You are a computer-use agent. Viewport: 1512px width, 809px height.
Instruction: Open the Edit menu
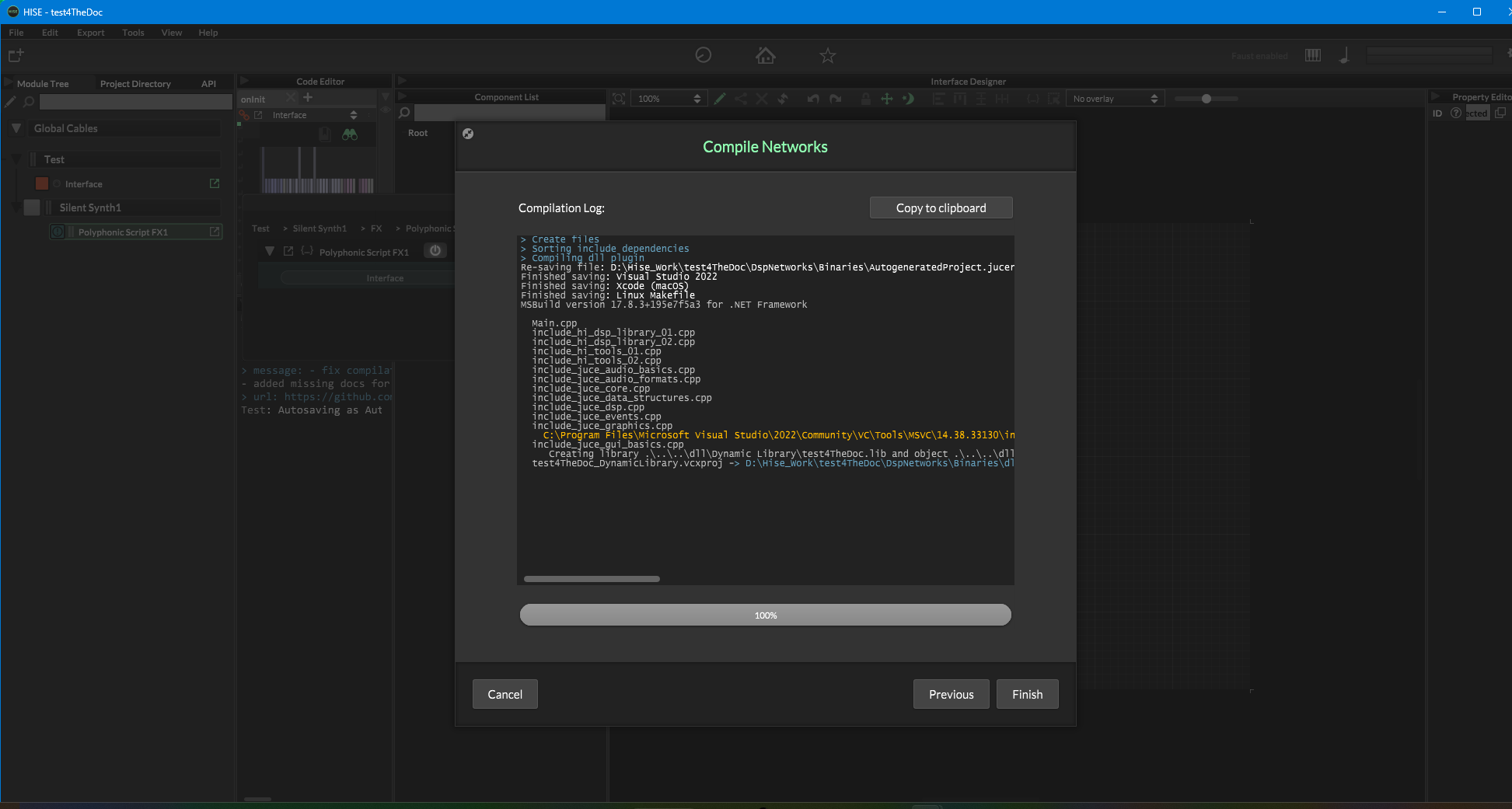(x=50, y=33)
